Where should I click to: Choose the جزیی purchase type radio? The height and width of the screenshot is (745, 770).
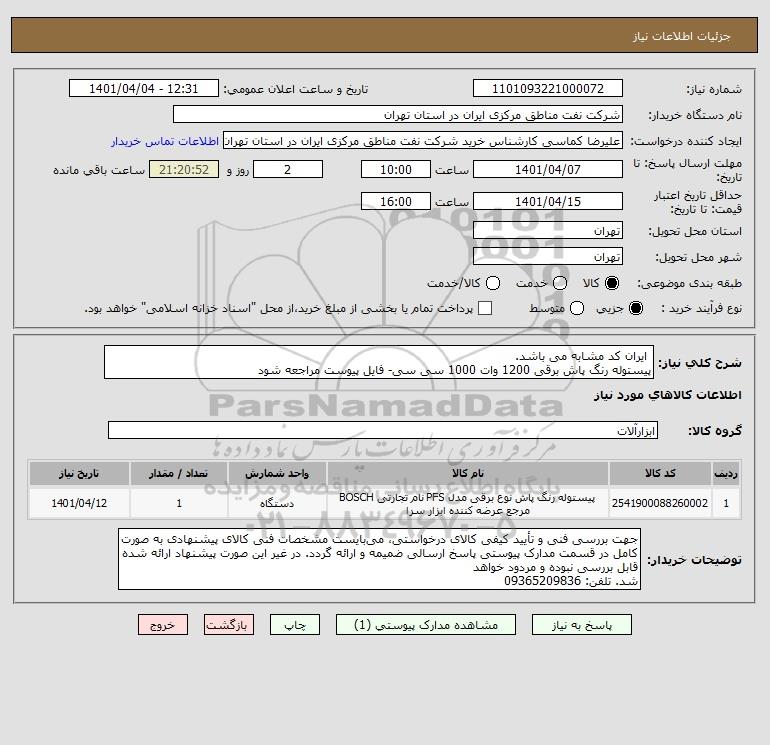635,308
